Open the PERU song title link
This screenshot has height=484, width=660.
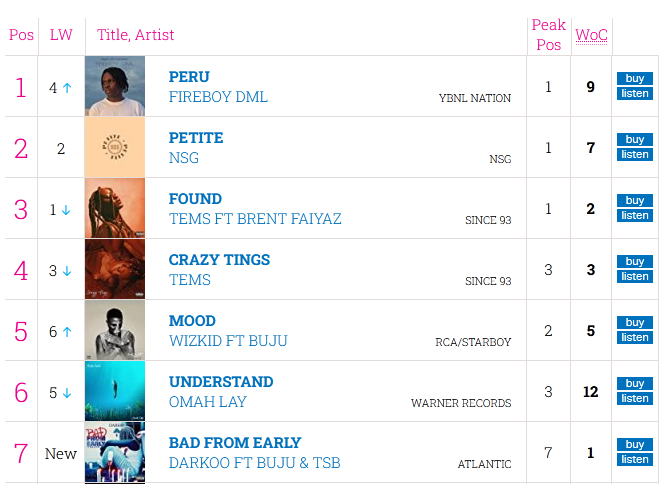[189, 77]
